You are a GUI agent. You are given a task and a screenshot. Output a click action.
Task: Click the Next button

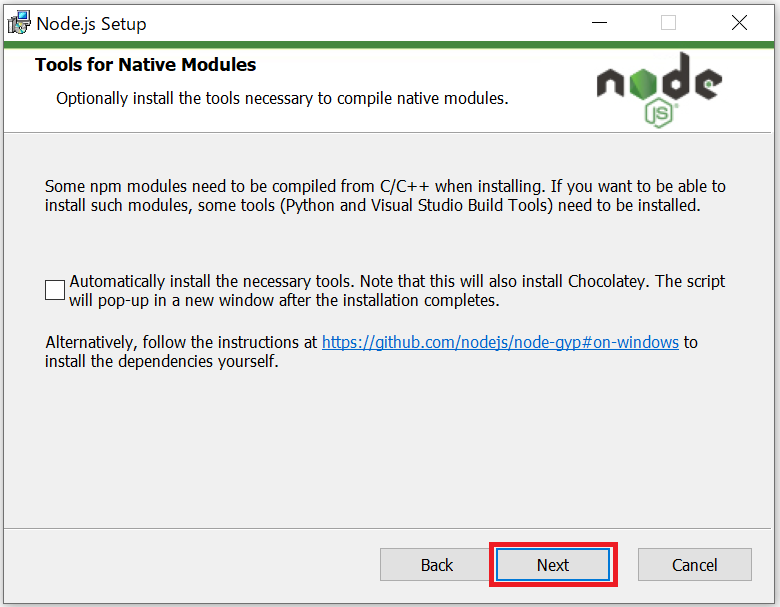pyautogui.click(x=553, y=565)
